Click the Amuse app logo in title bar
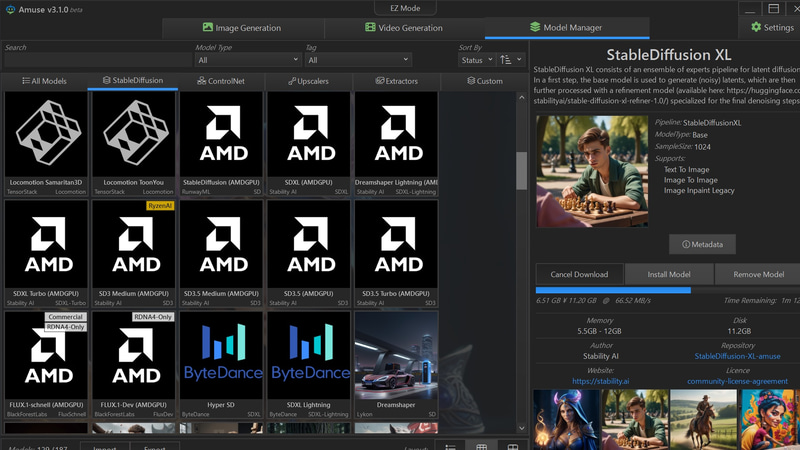800x450 pixels. tap(10, 9)
